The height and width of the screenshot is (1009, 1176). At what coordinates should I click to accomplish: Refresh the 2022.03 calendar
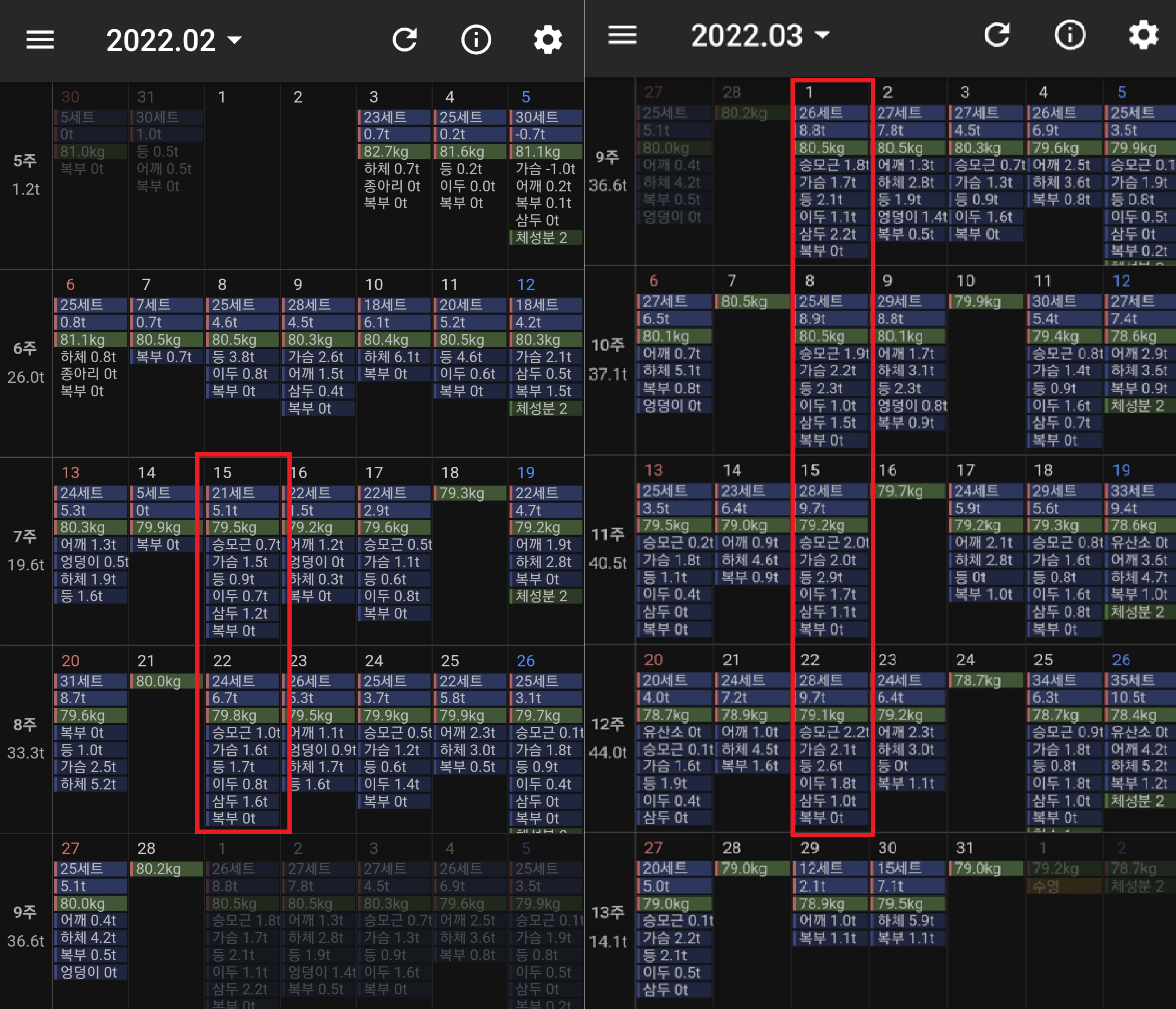point(997,35)
